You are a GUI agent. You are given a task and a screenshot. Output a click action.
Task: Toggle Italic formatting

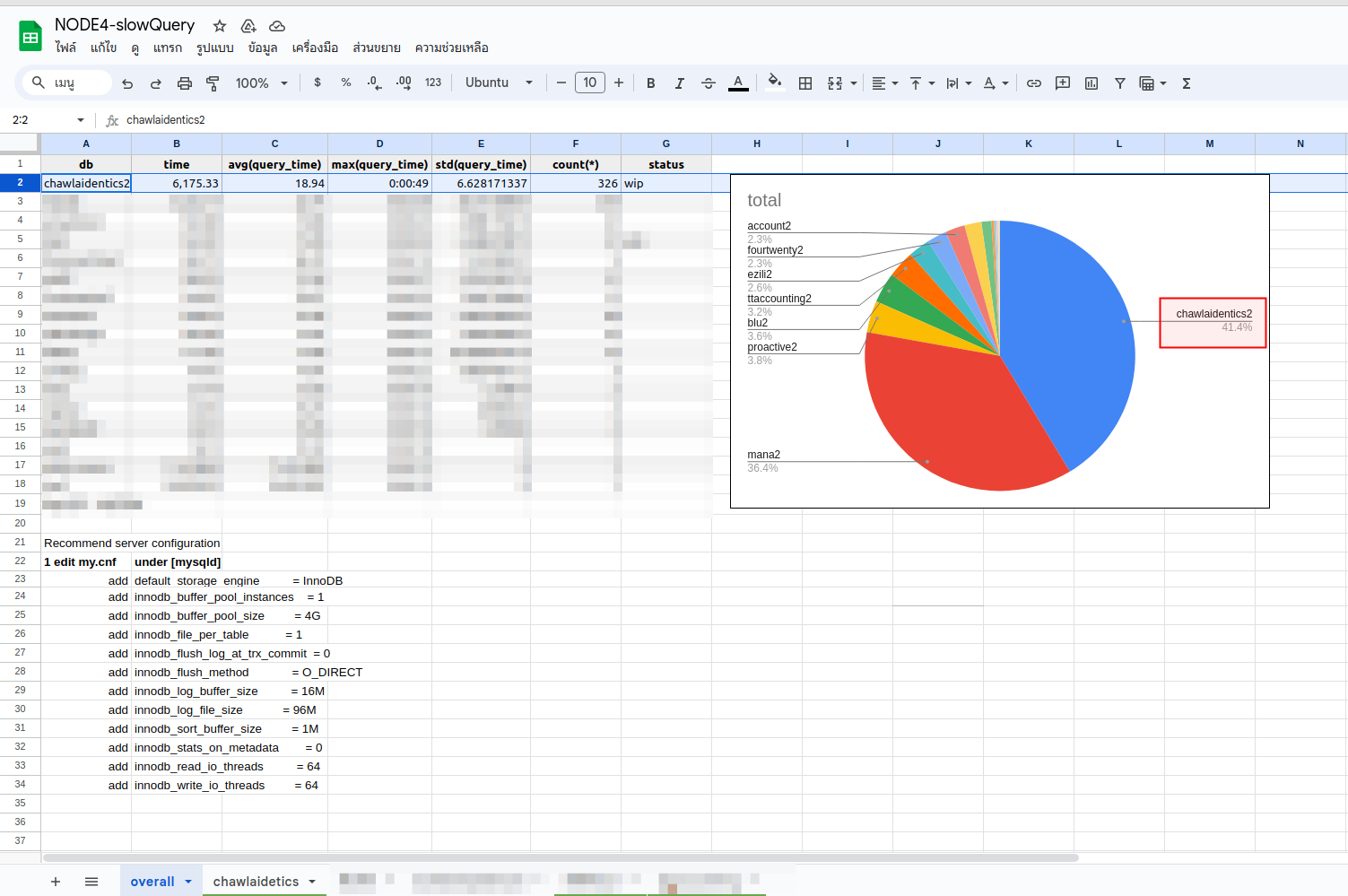click(x=680, y=83)
